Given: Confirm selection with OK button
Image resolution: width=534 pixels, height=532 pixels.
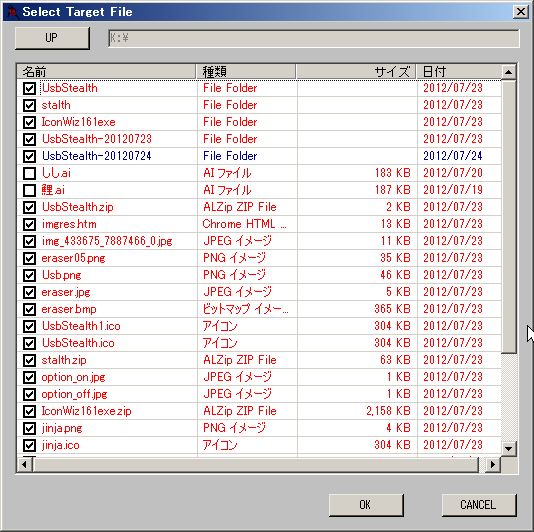Looking at the screenshot, I should click(x=366, y=505).
